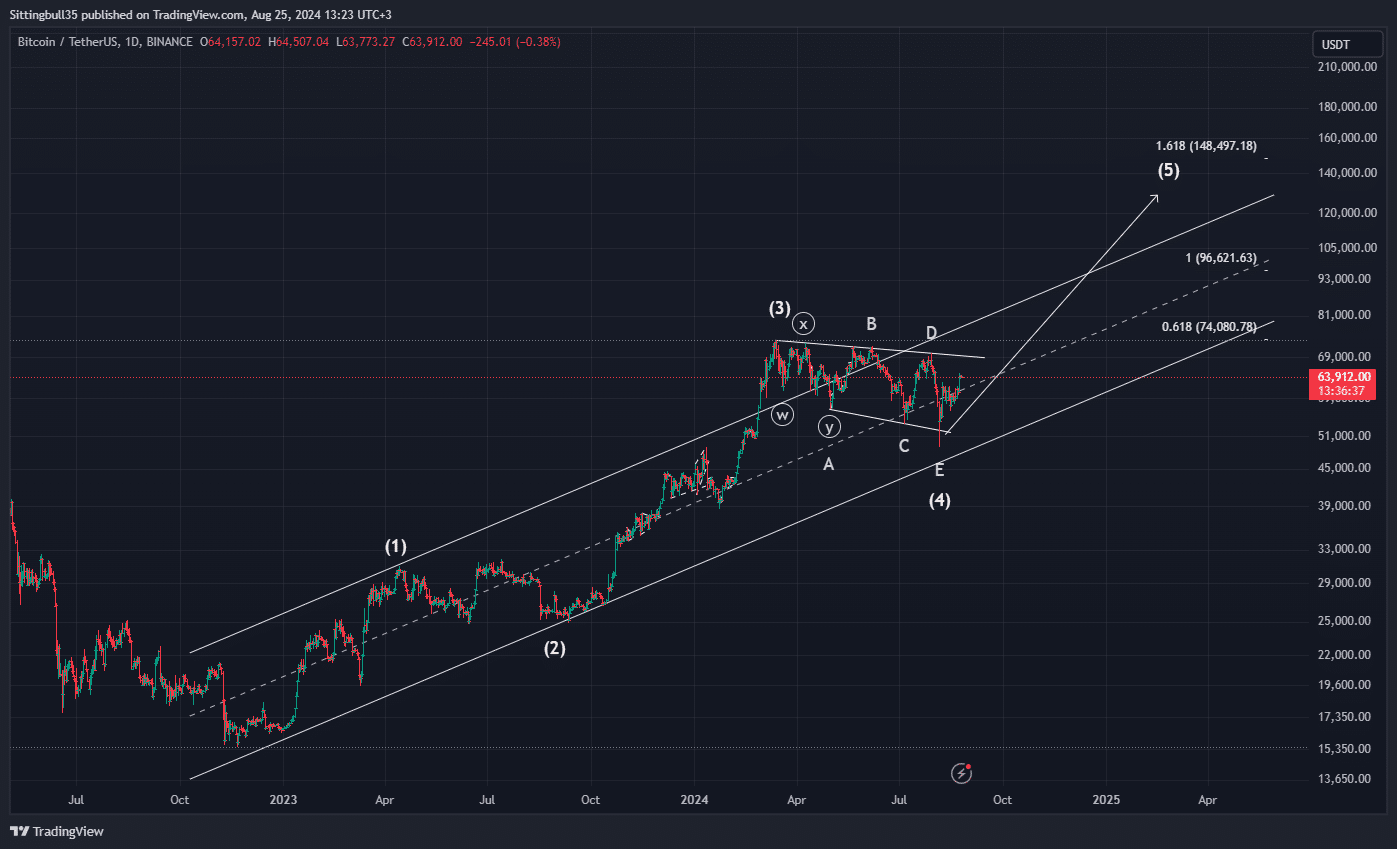The height and width of the screenshot is (849, 1397).
Task: Click the 2025 label on the time axis
Action: tap(1106, 800)
